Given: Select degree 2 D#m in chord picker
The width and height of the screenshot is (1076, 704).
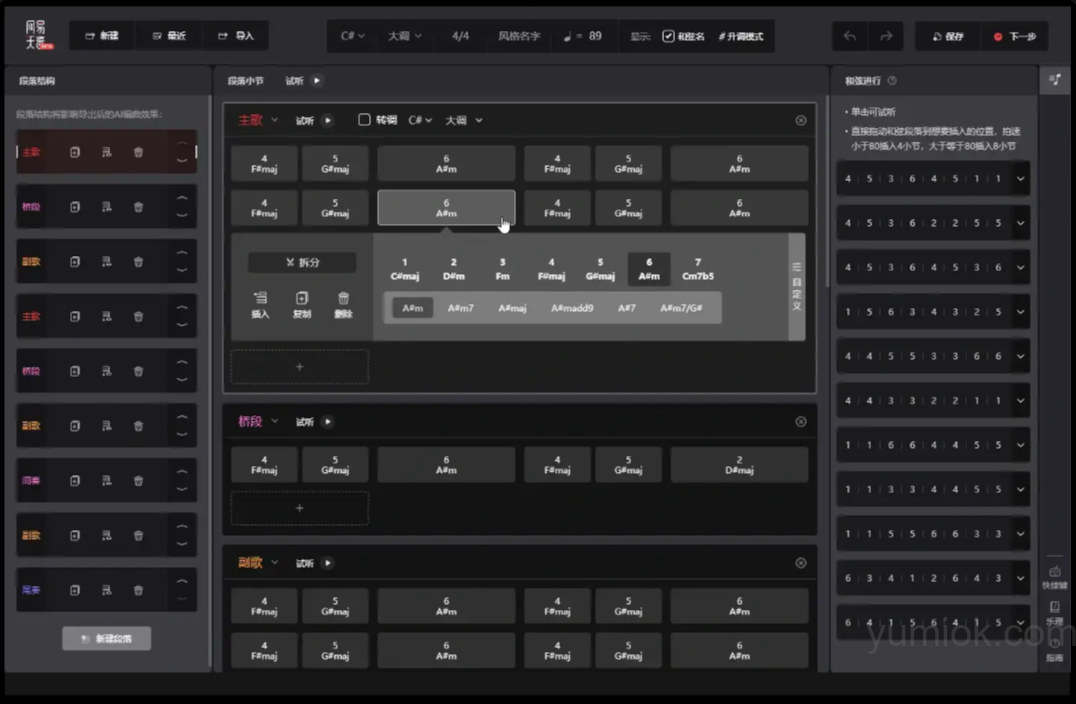Looking at the screenshot, I should click(454, 269).
